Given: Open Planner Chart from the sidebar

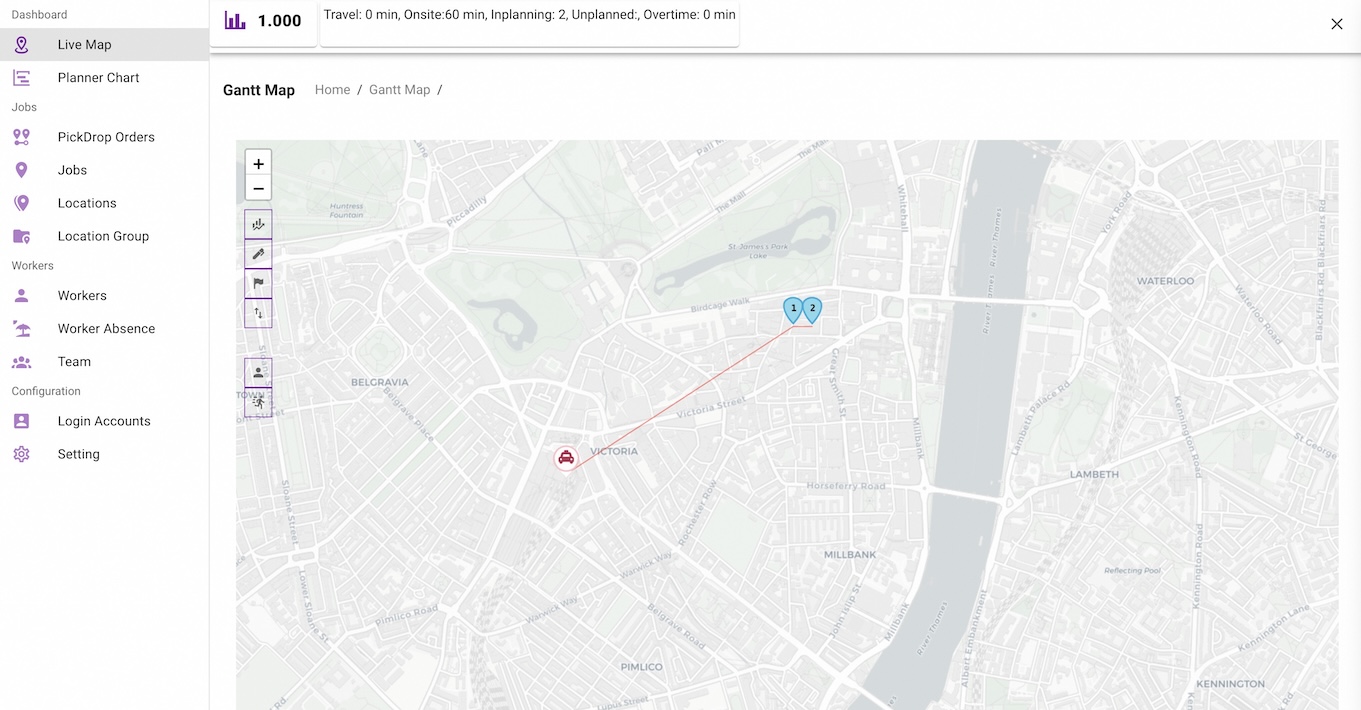Looking at the screenshot, I should [98, 78].
